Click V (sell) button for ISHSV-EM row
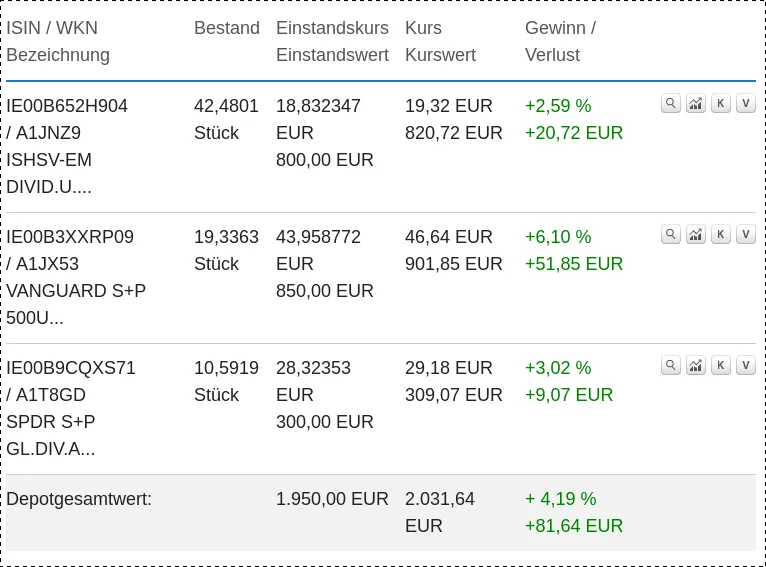Viewport: 766px width, 567px height. 746,104
